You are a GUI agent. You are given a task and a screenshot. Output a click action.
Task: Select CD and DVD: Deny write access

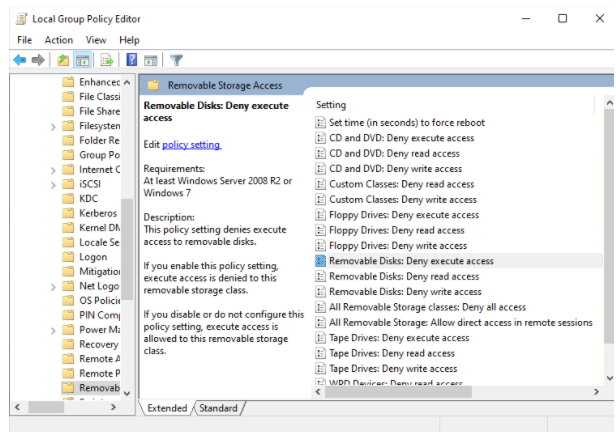[395, 169]
